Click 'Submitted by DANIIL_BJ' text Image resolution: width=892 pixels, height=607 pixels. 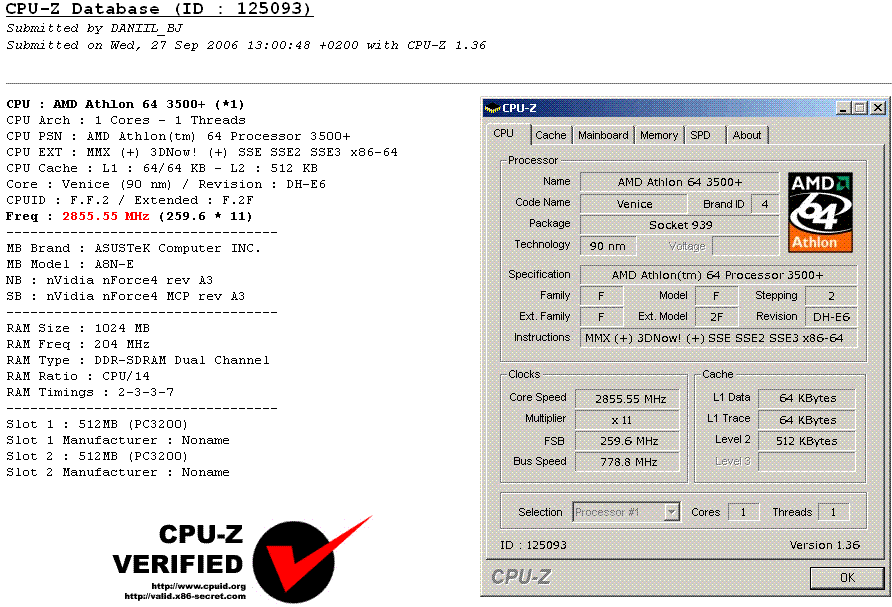coord(94,28)
